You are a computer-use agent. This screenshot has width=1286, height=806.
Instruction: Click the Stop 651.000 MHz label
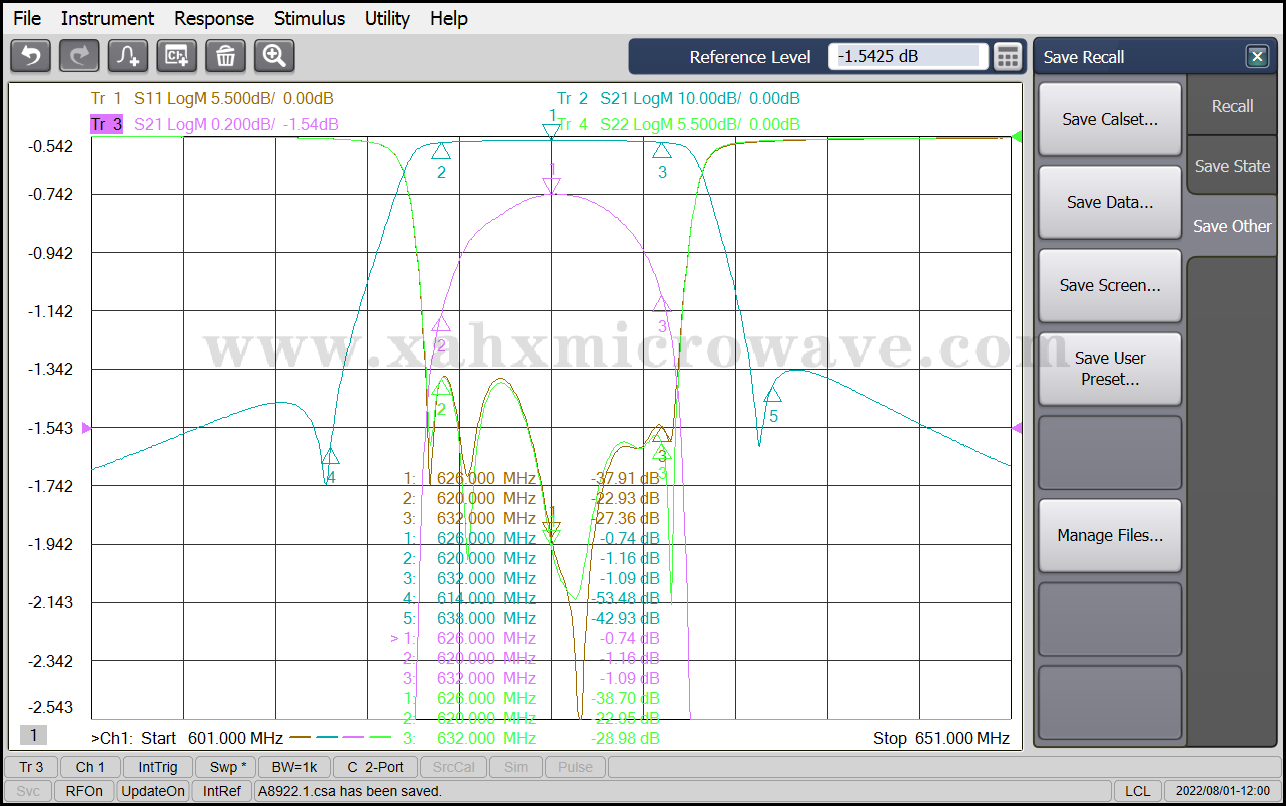pyautogui.click(x=941, y=739)
